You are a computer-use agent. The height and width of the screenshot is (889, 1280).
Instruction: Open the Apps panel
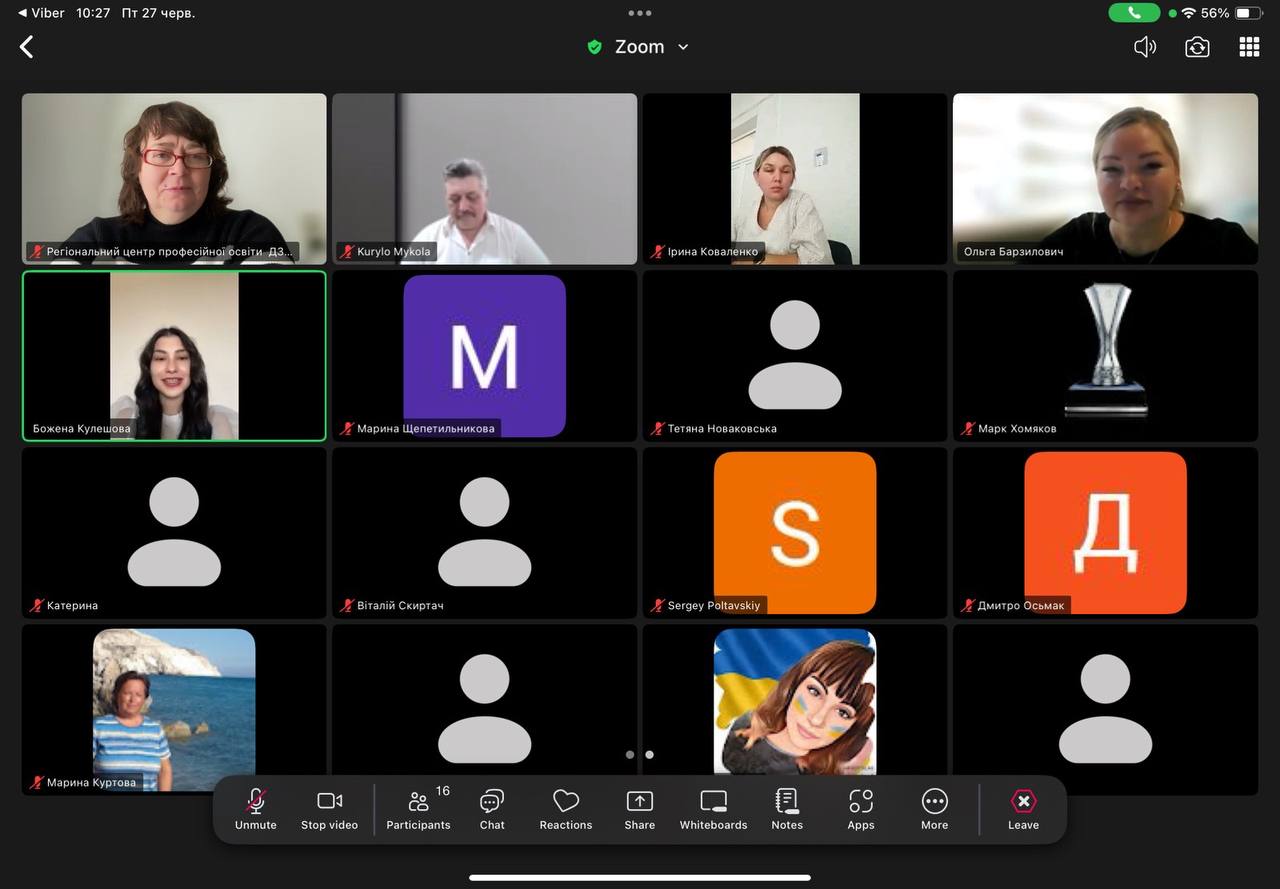click(x=861, y=809)
